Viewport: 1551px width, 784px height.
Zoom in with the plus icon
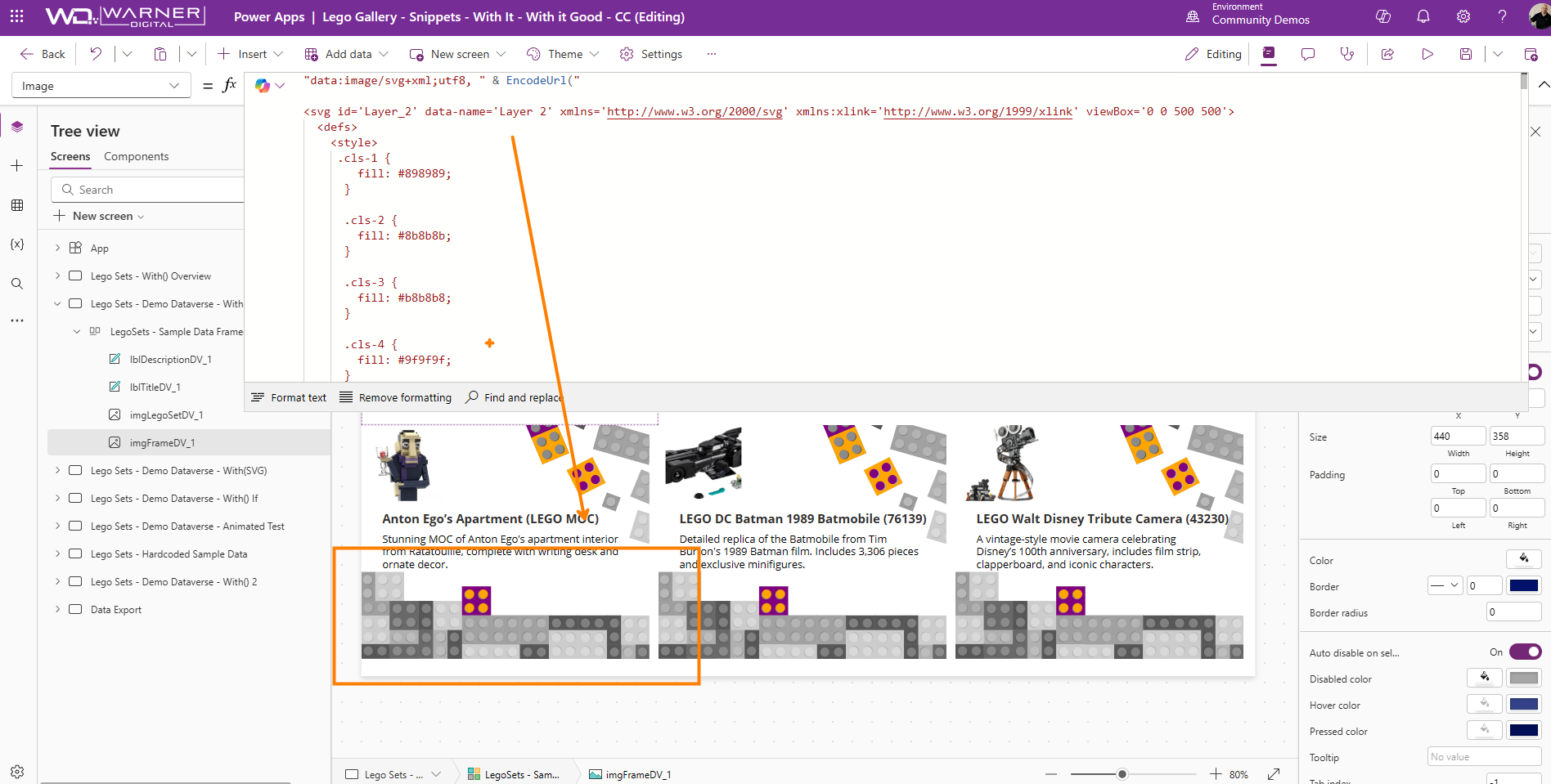[x=1216, y=774]
